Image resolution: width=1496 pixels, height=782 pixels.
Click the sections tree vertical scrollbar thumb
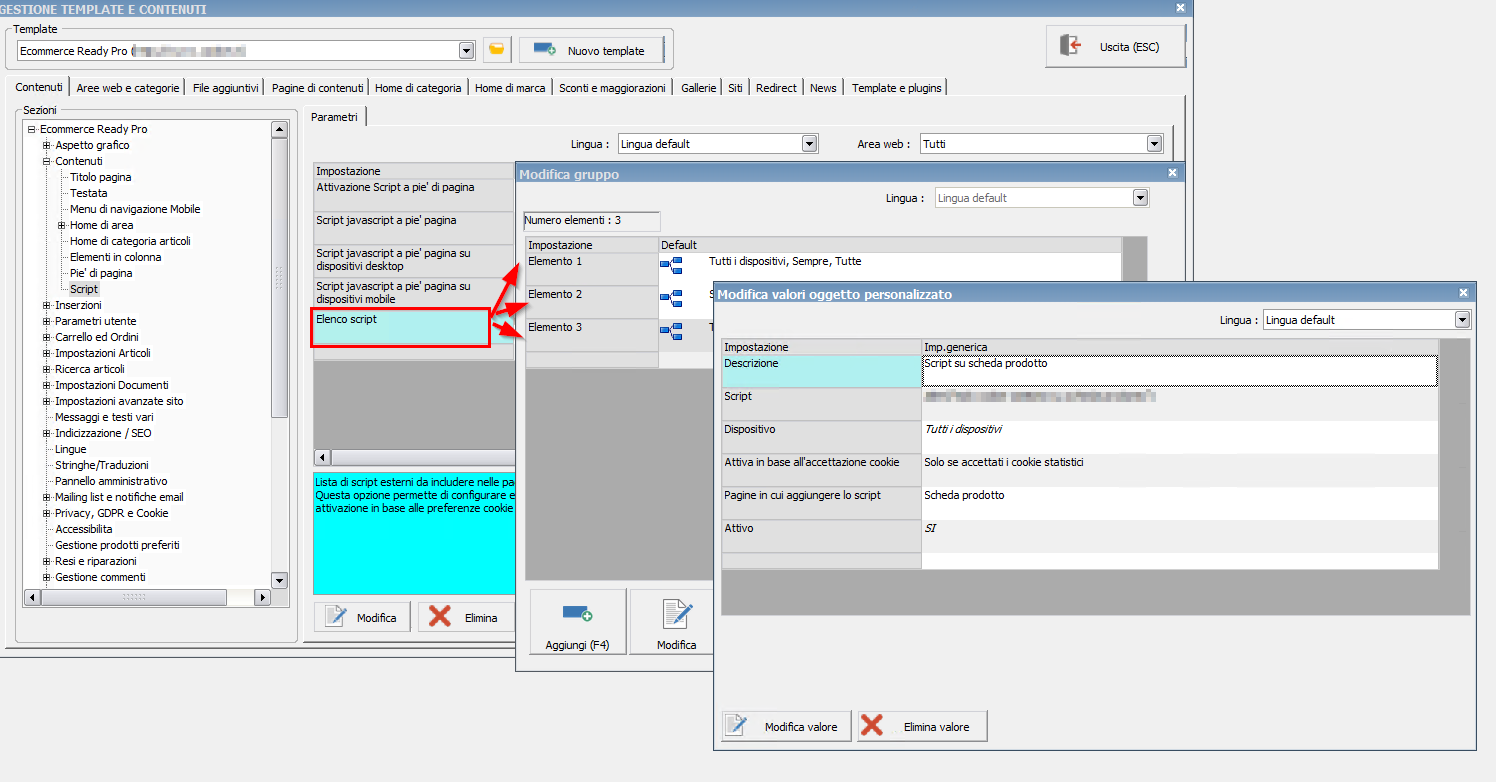[x=279, y=277]
